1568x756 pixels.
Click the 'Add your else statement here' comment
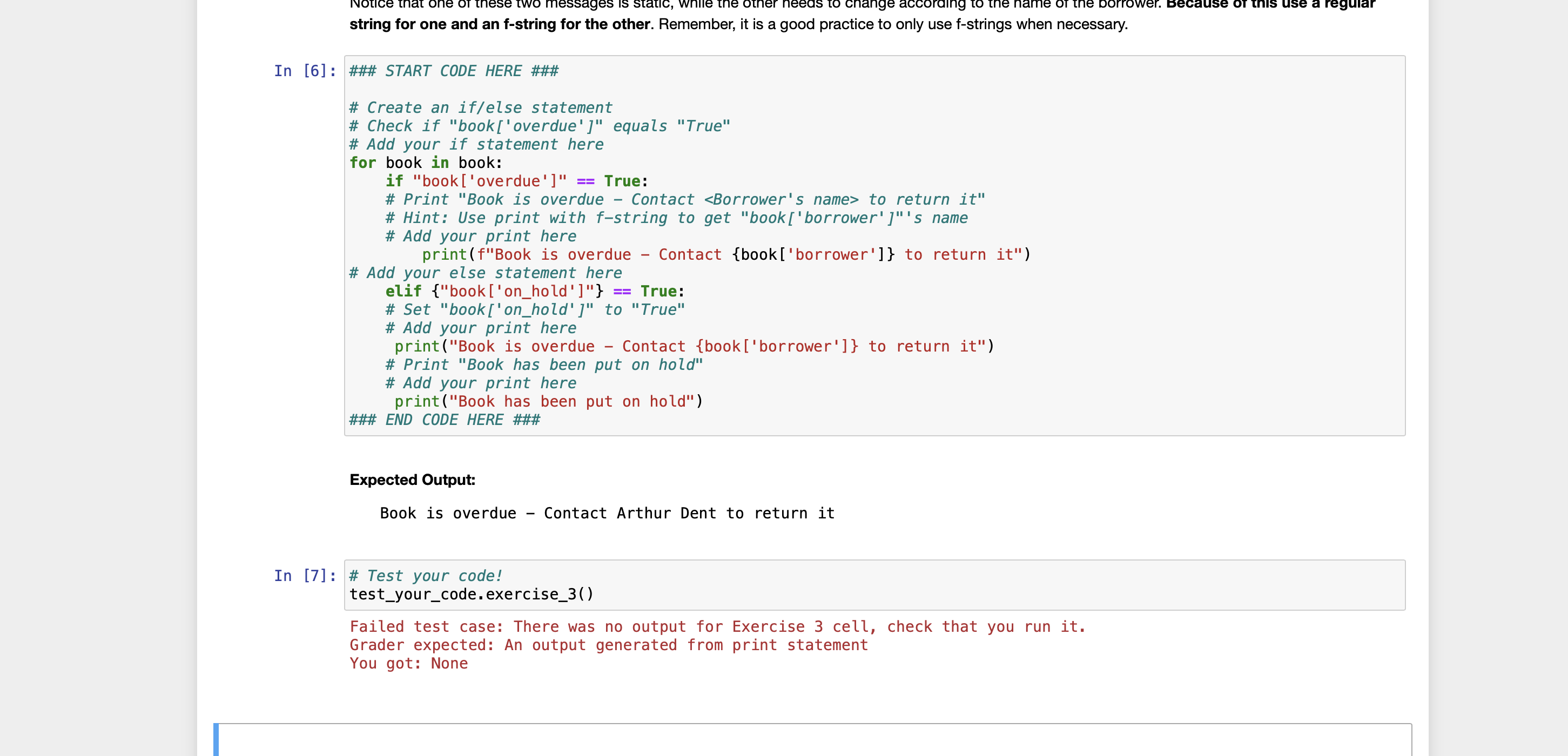click(x=485, y=273)
